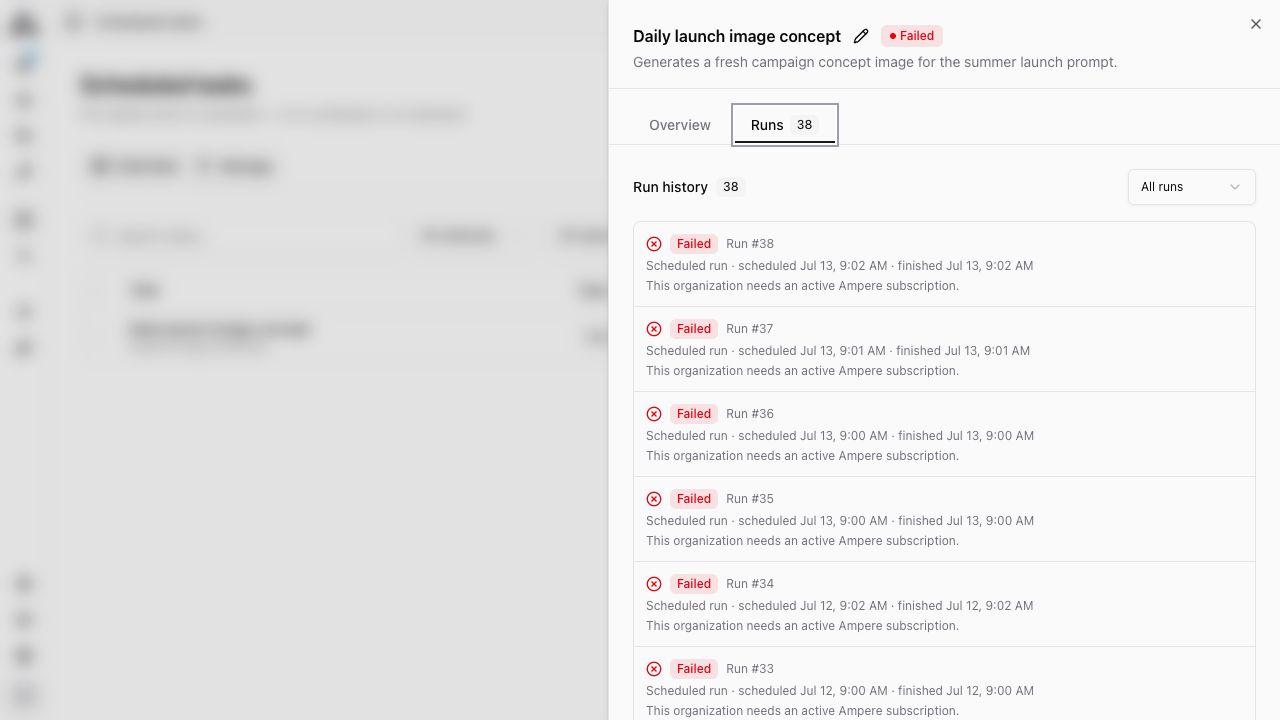Click the failed icon for Run #35

pos(654,499)
